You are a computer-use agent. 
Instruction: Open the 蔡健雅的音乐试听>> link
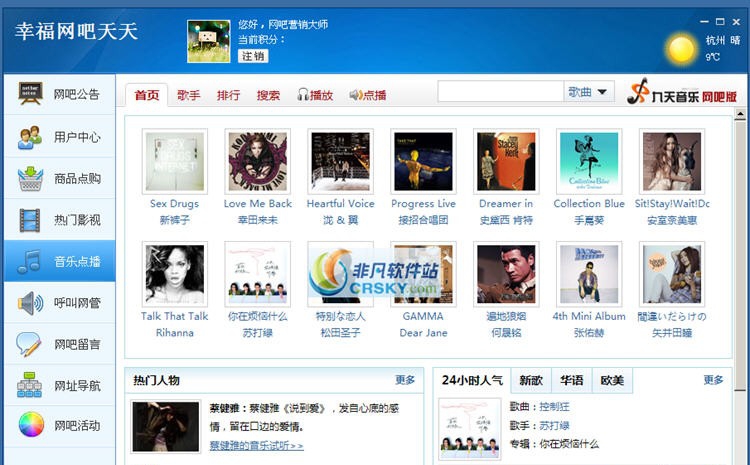point(256,445)
